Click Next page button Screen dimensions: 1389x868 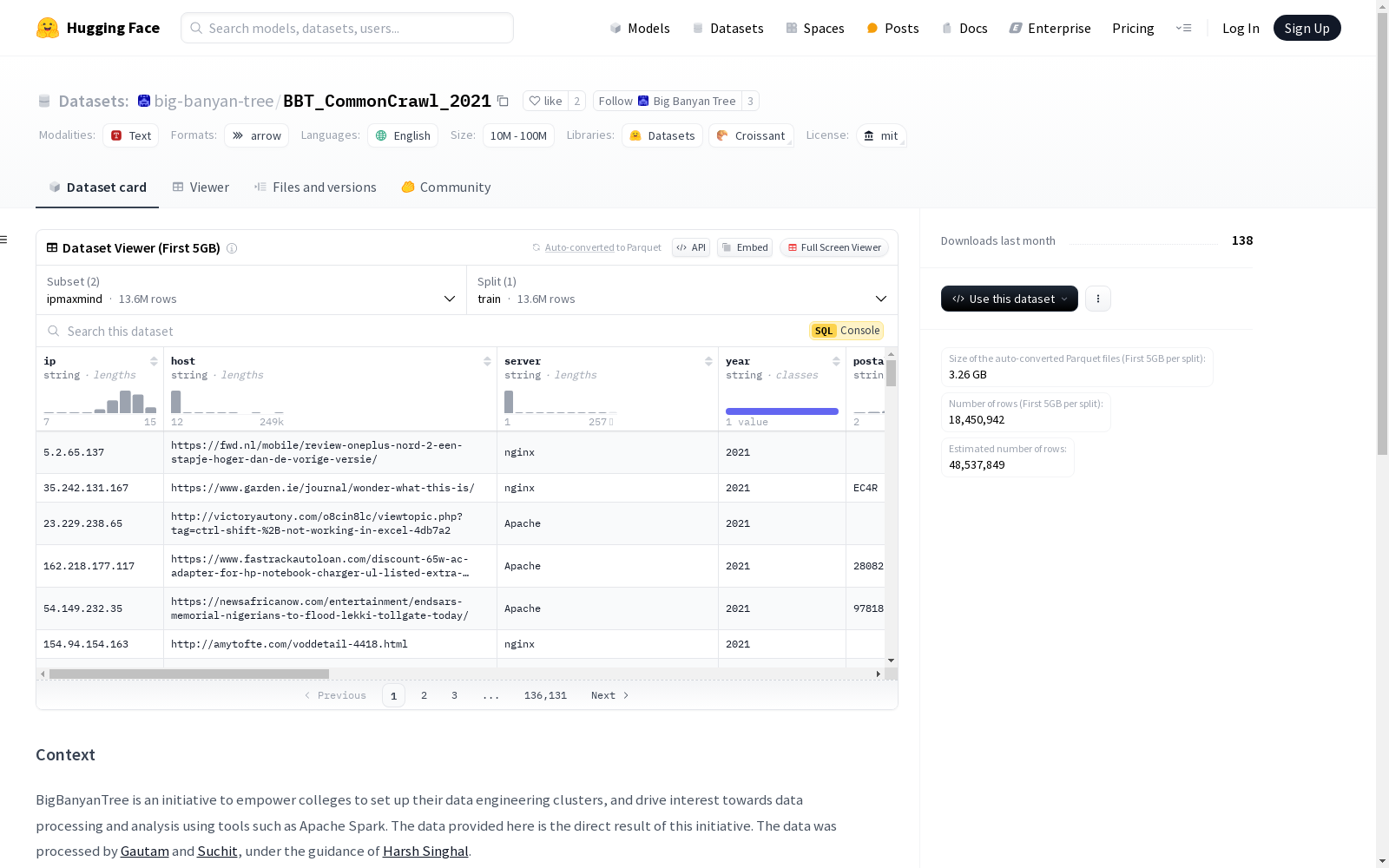[x=610, y=695]
